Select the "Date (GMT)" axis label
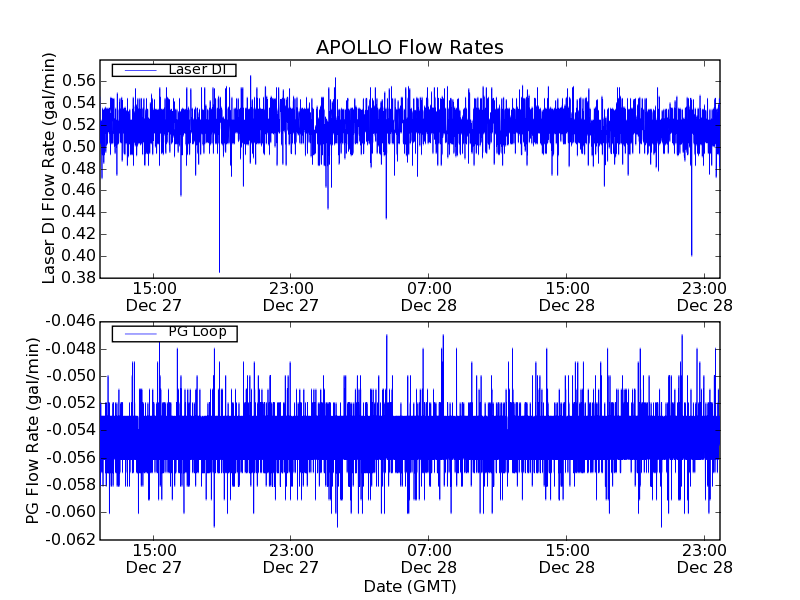800x600 pixels. [x=410, y=586]
